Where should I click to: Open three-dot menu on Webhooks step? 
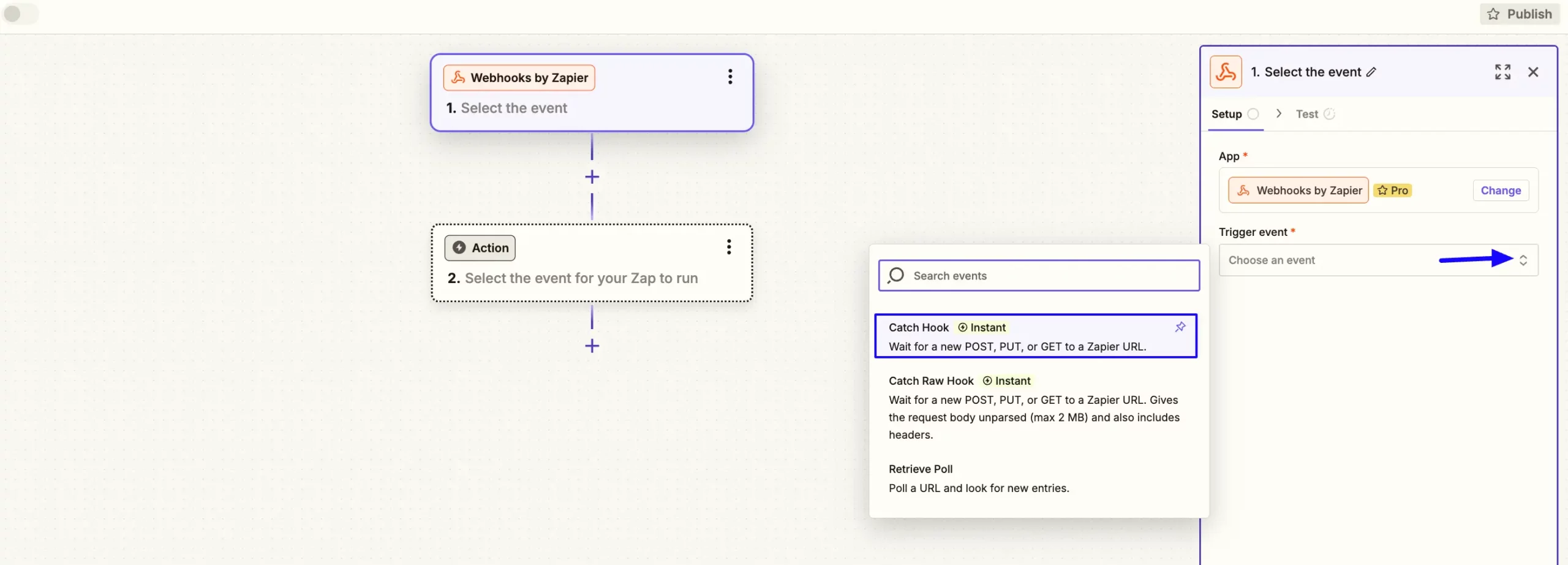point(730,77)
